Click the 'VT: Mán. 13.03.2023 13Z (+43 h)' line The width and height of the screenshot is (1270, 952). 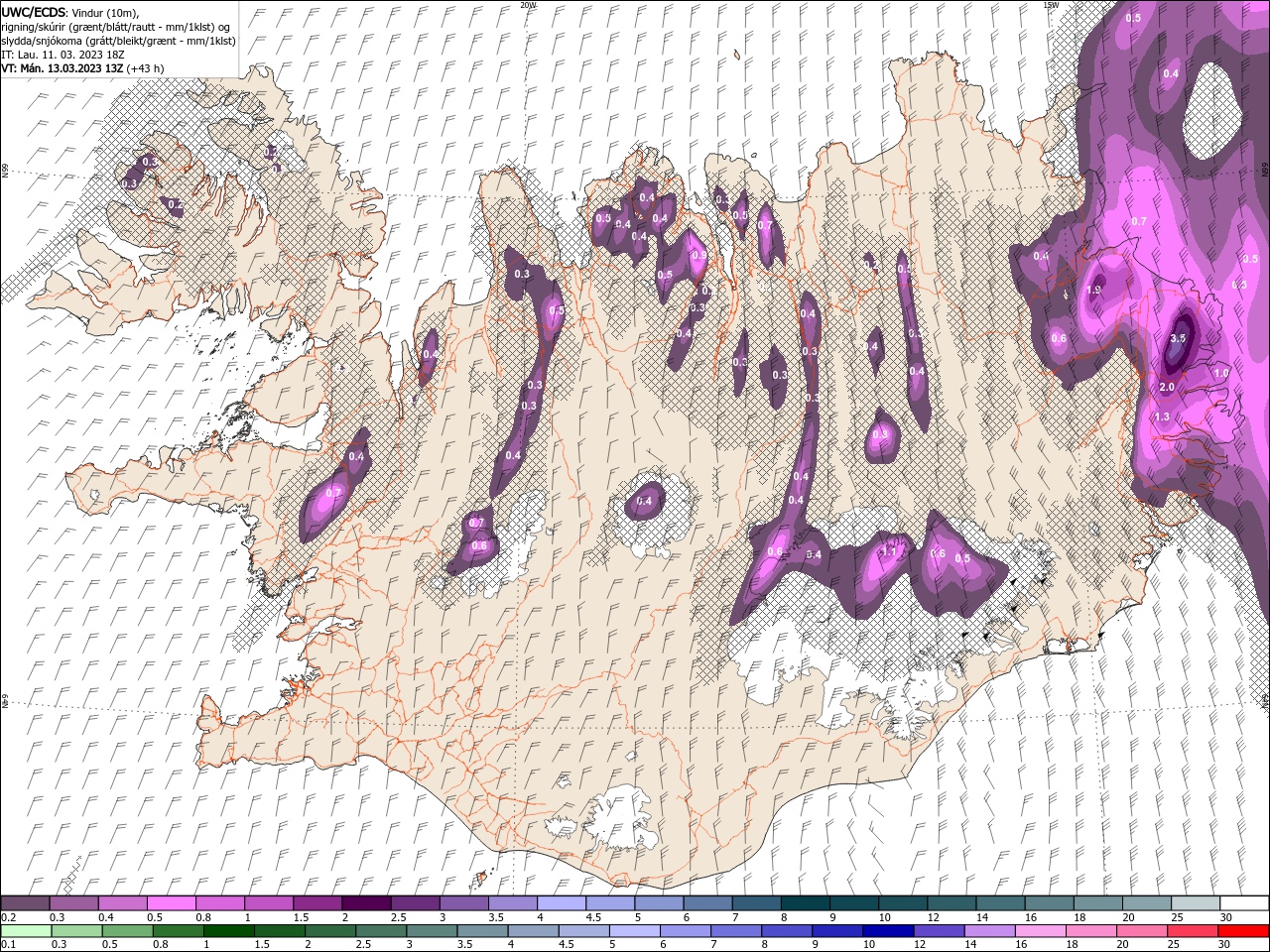click(x=83, y=68)
